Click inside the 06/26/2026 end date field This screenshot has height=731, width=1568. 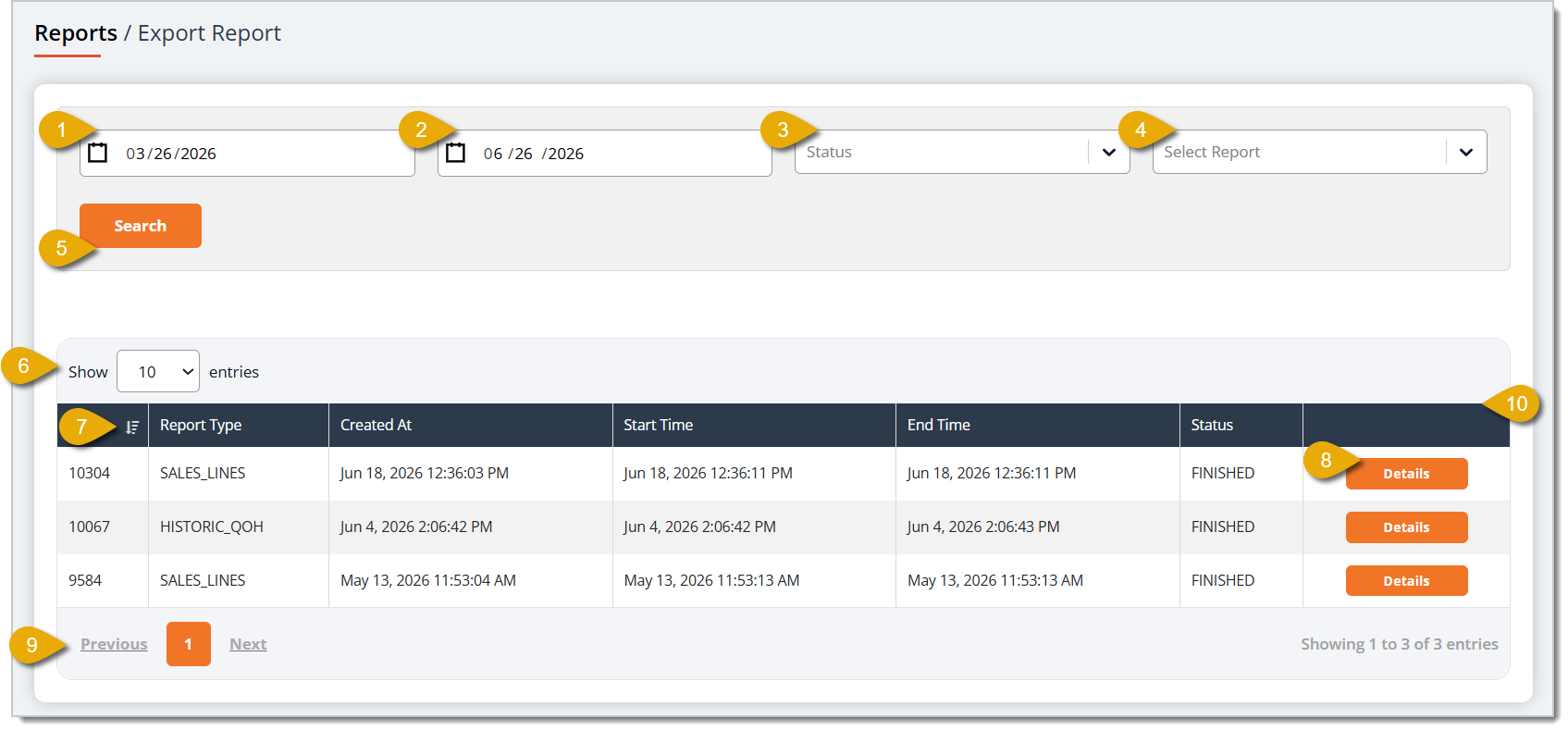click(605, 153)
